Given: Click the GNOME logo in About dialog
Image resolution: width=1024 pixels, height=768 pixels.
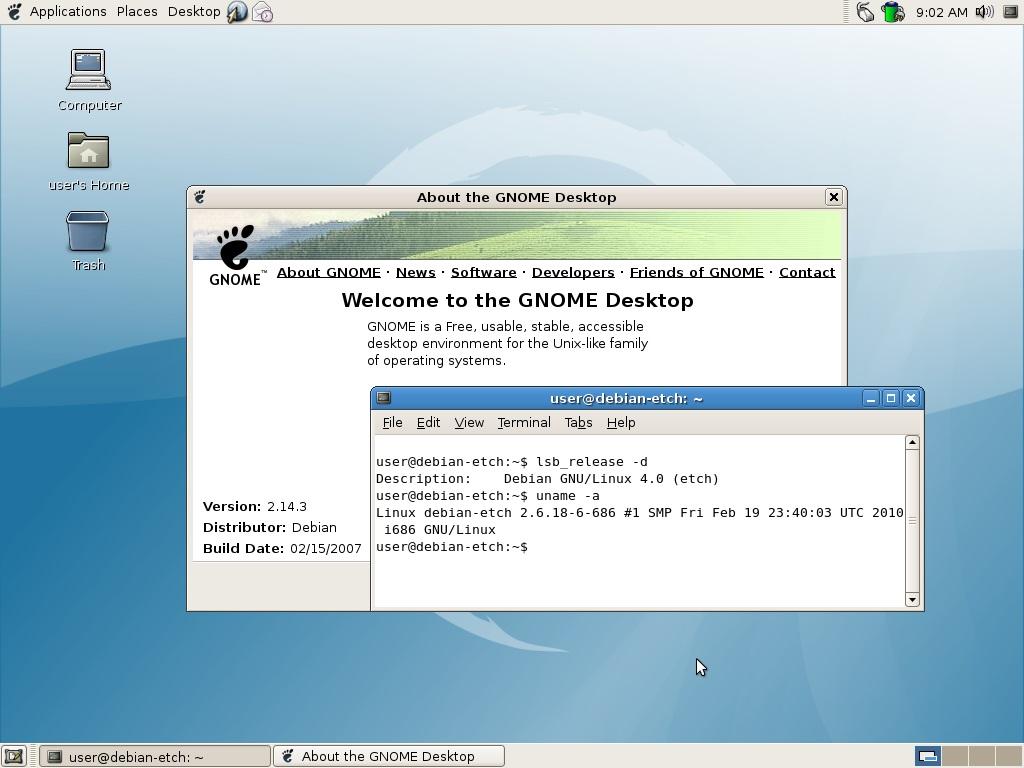Looking at the screenshot, I should coord(236,256).
